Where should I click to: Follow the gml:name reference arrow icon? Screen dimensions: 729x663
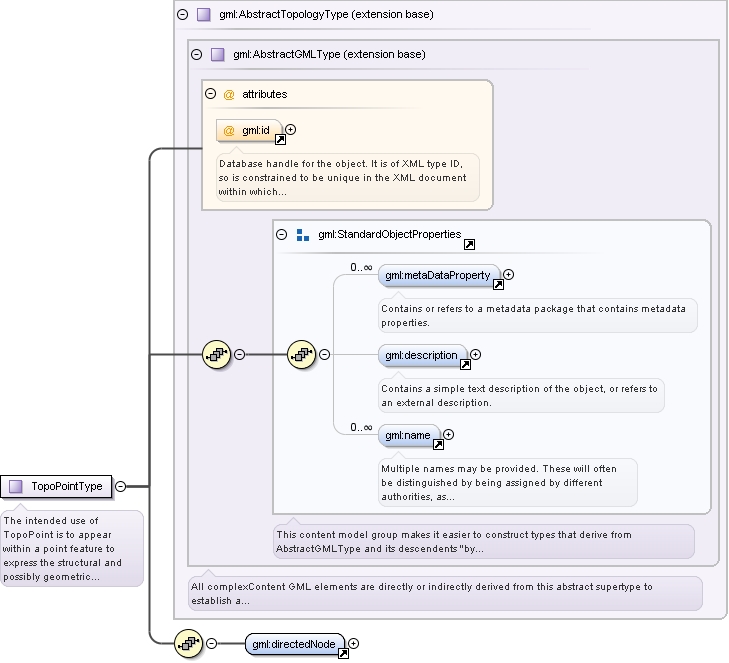click(x=438, y=444)
